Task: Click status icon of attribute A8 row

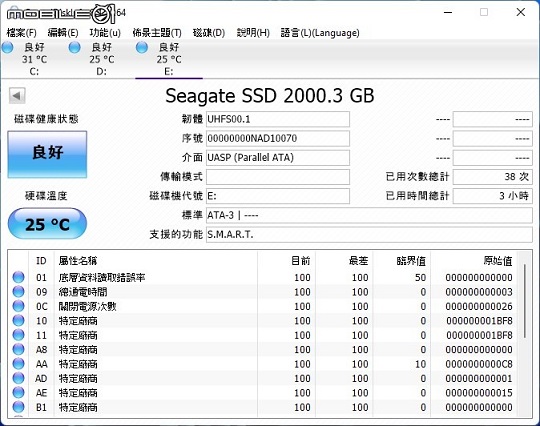Action: pyautogui.click(x=18, y=349)
